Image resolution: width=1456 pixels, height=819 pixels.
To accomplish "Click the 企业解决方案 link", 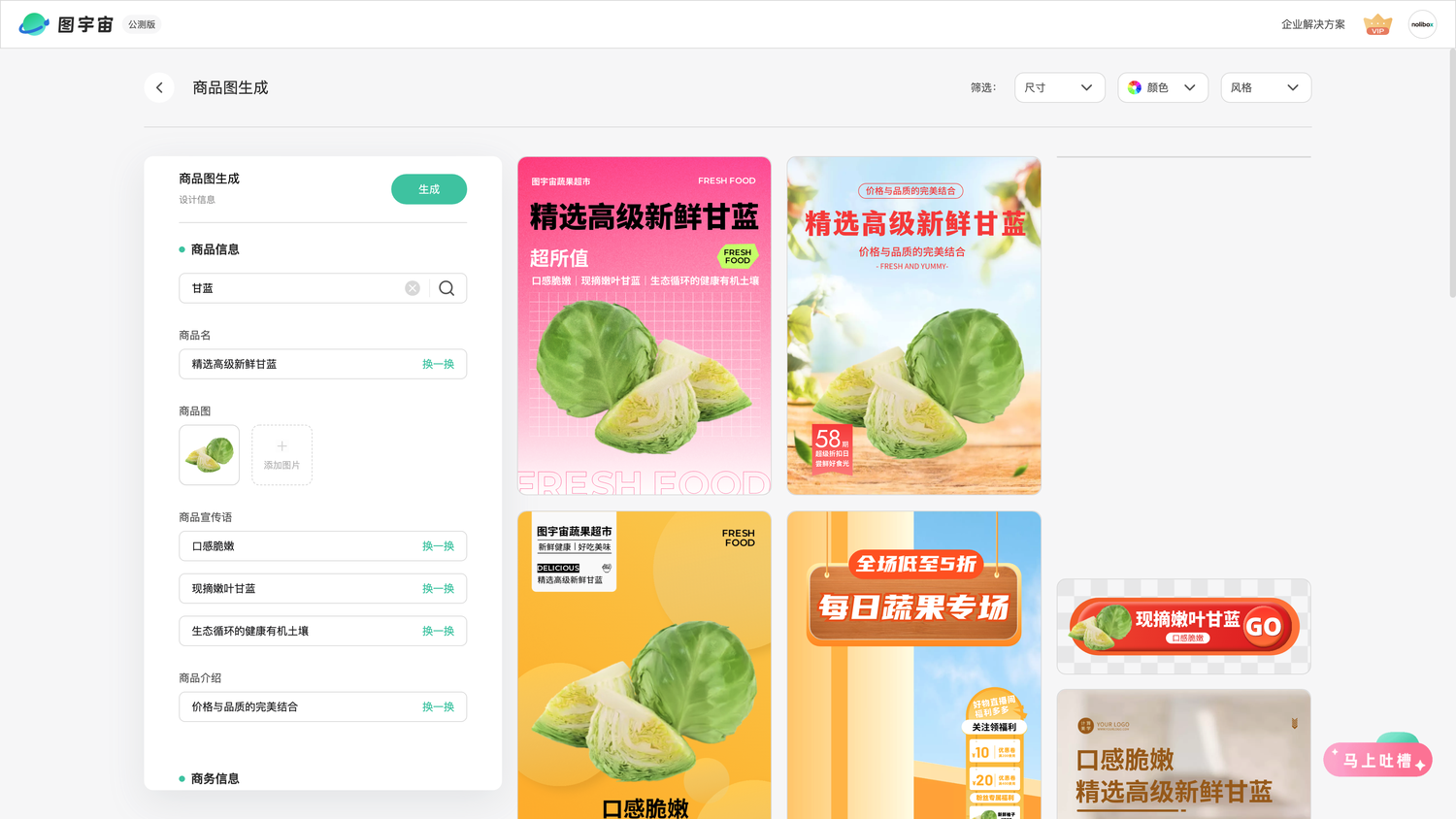I will tap(1312, 24).
